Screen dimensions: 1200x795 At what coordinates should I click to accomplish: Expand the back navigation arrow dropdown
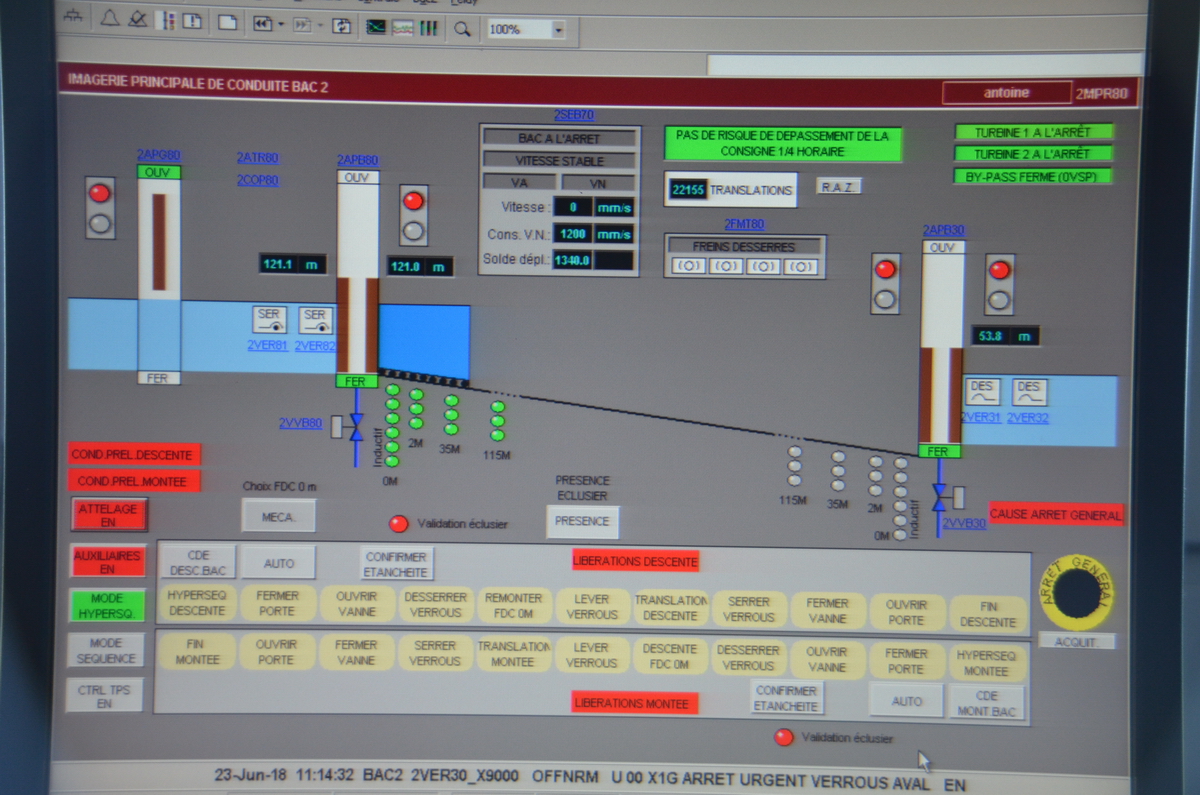(x=280, y=25)
